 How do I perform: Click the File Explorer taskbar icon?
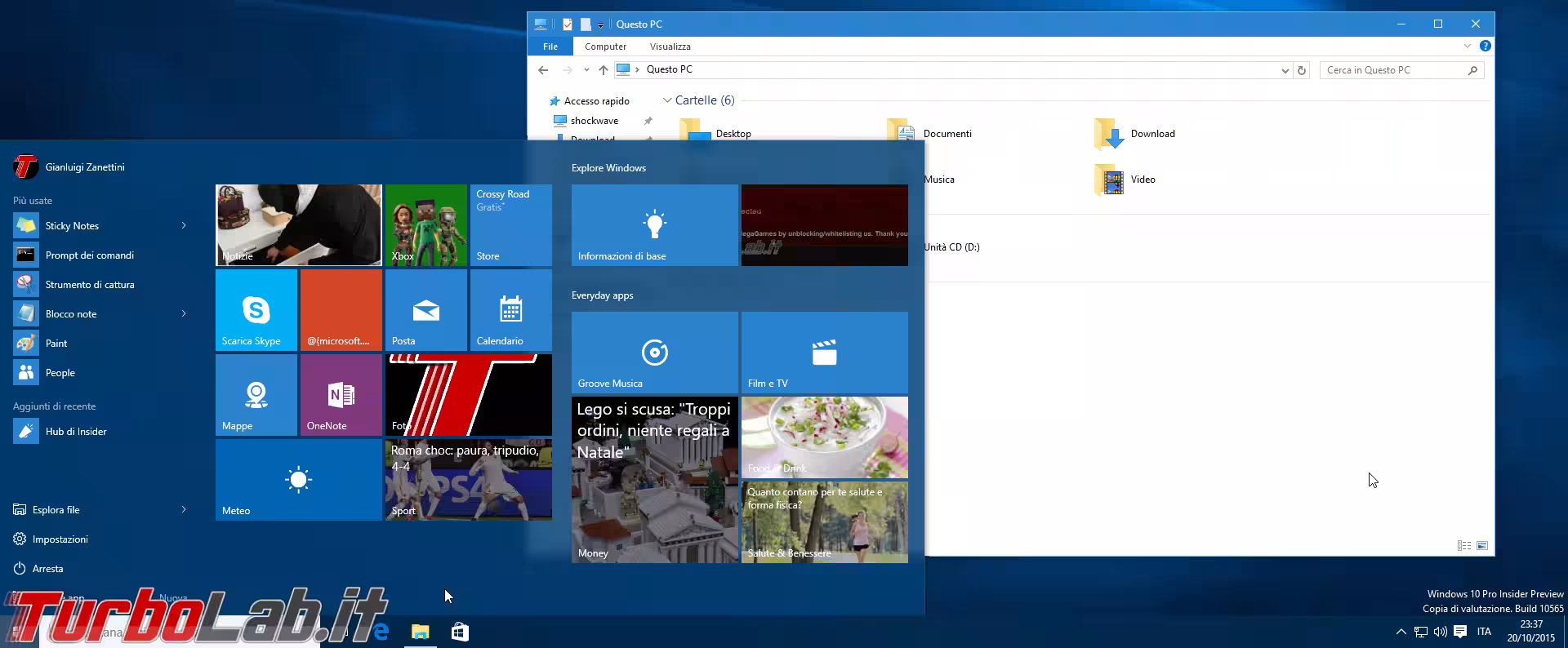click(420, 632)
